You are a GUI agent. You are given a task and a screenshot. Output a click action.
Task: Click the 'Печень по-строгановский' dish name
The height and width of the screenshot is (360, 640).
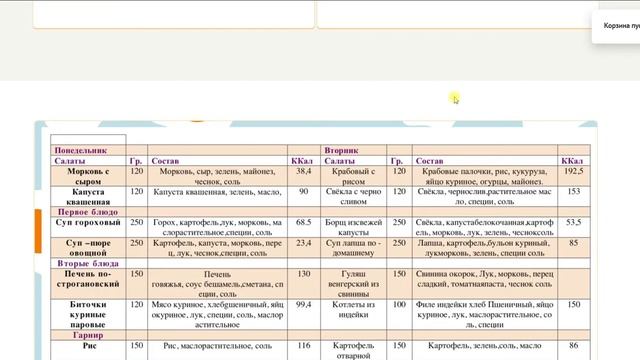tap(88, 279)
